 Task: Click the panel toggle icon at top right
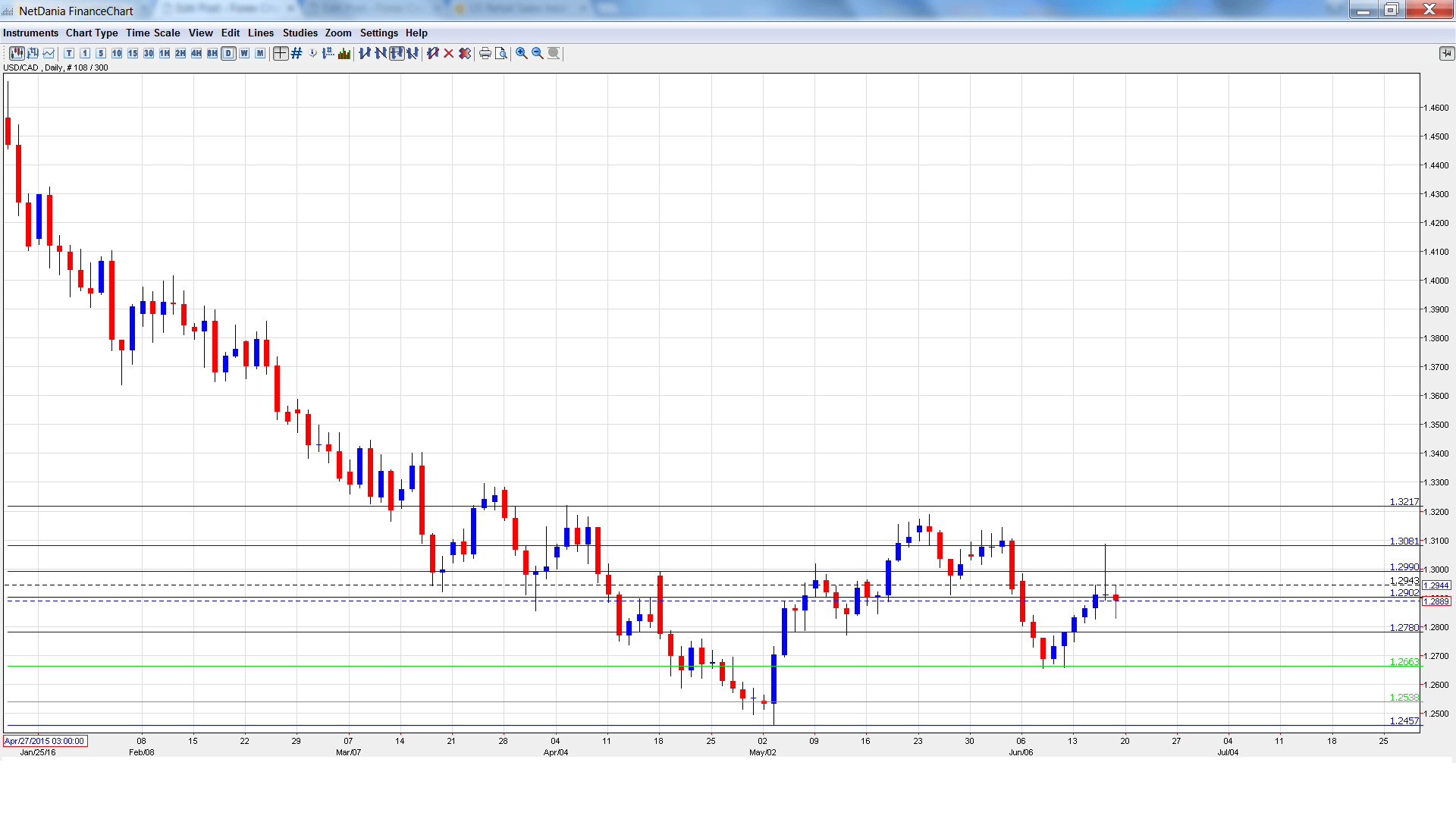click(x=1446, y=53)
